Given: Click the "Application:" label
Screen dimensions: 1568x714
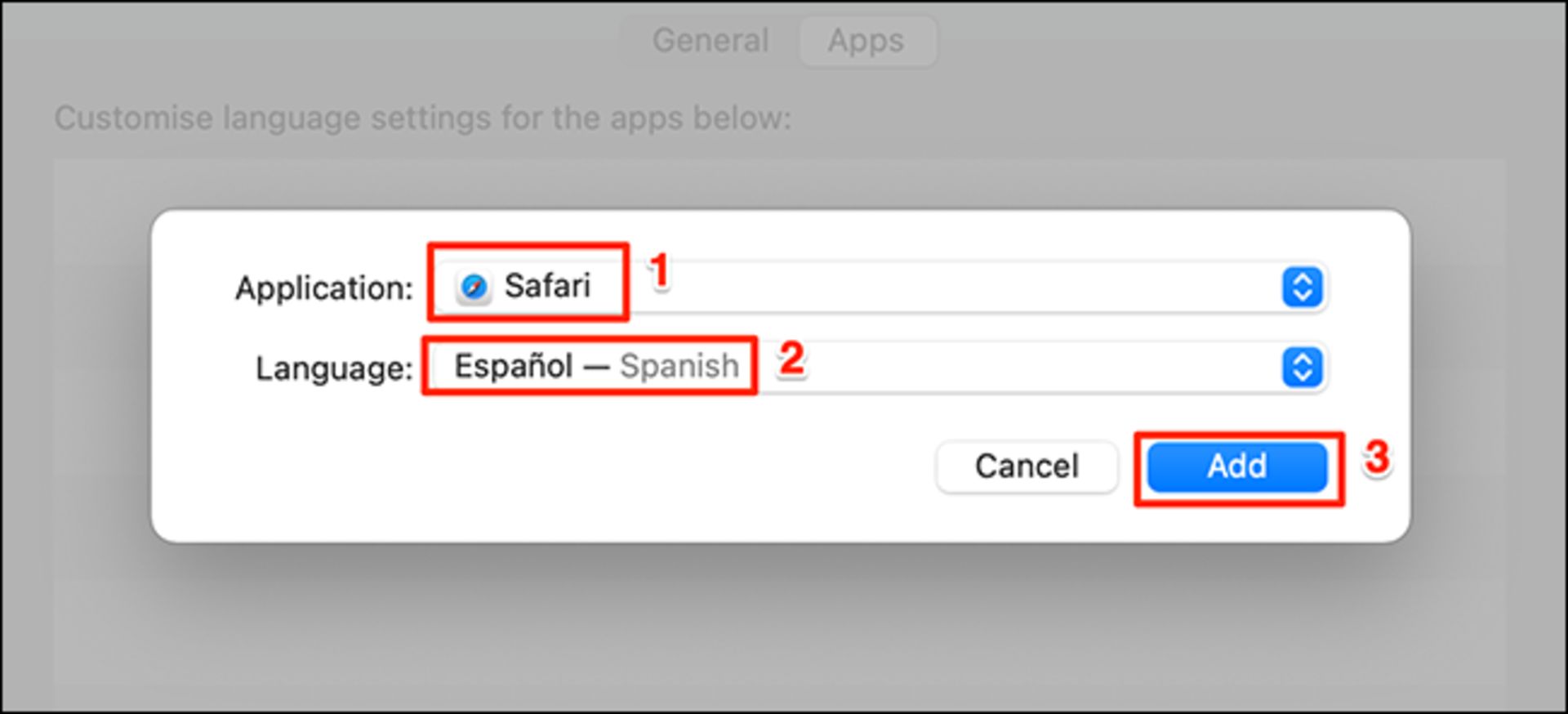Looking at the screenshot, I should (324, 288).
